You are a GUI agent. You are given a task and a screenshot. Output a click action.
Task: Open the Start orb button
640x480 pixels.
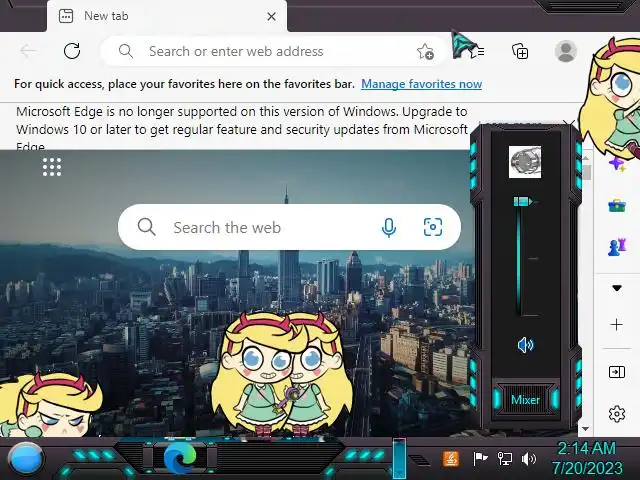[25, 459]
